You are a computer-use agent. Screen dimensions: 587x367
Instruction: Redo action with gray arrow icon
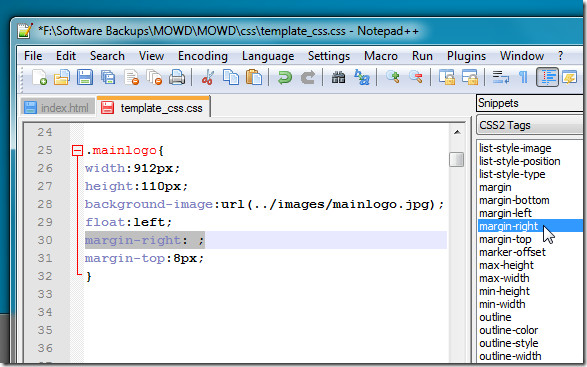308,78
